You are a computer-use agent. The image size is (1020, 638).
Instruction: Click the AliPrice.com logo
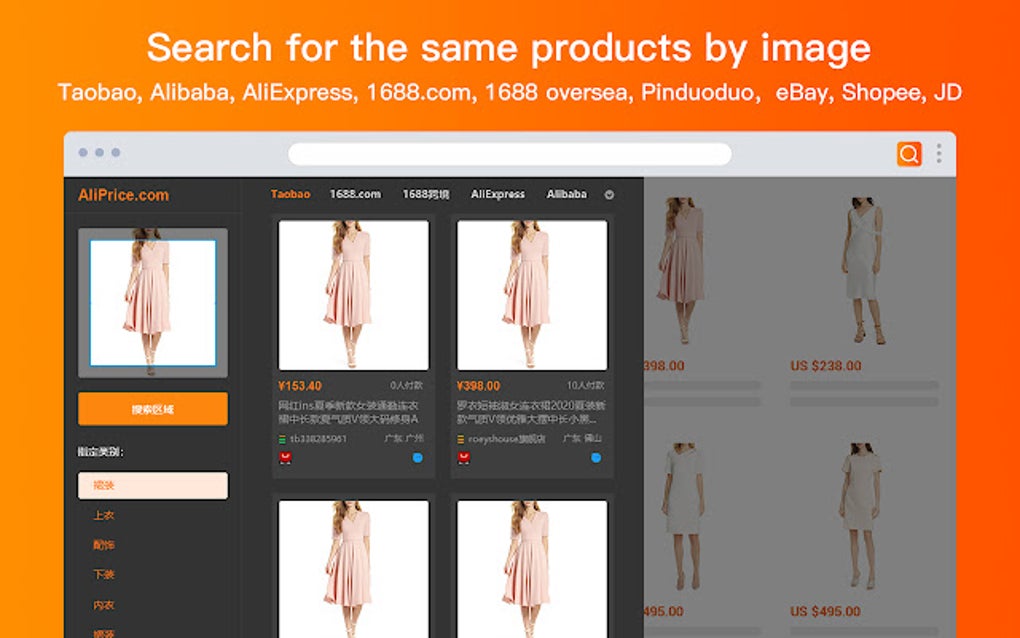[122, 195]
